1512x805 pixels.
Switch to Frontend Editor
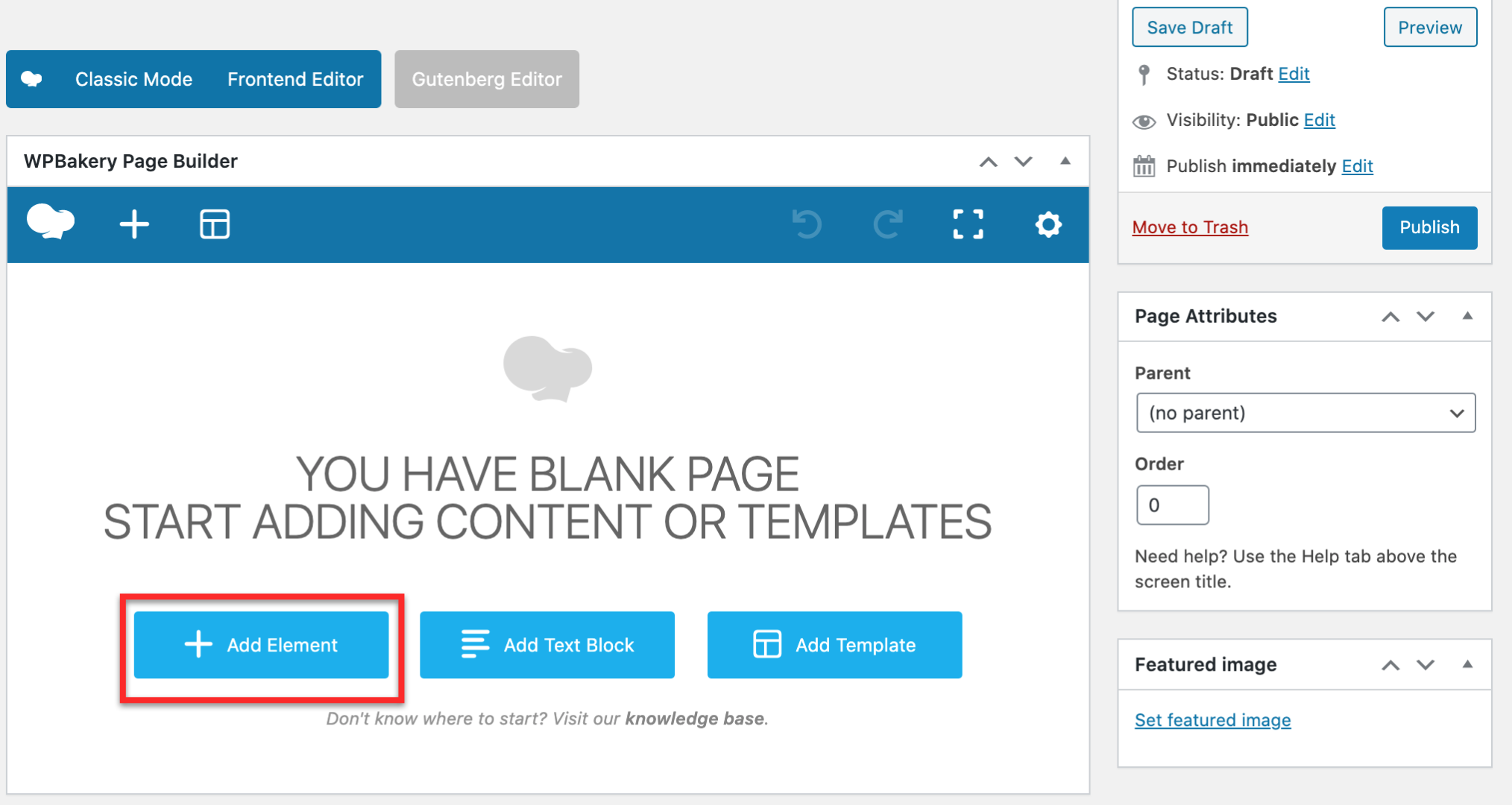[295, 79]
